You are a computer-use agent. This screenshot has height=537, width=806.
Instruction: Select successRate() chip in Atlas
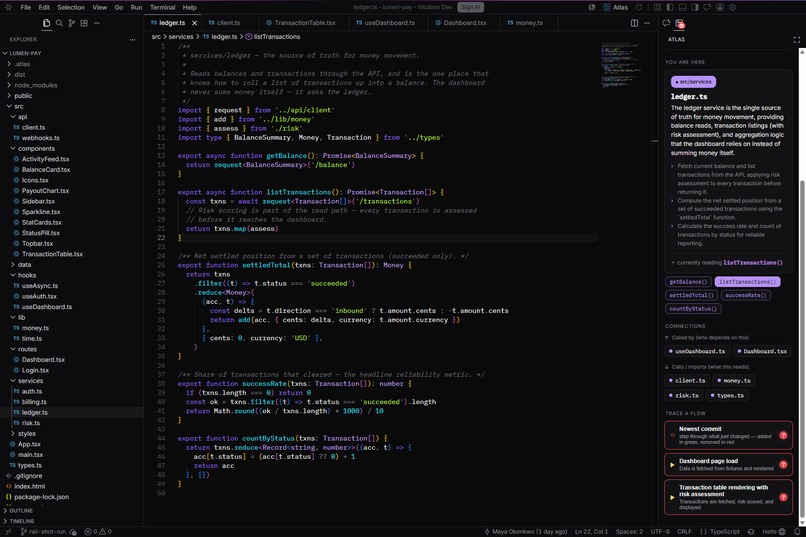(x=745, y=295)
